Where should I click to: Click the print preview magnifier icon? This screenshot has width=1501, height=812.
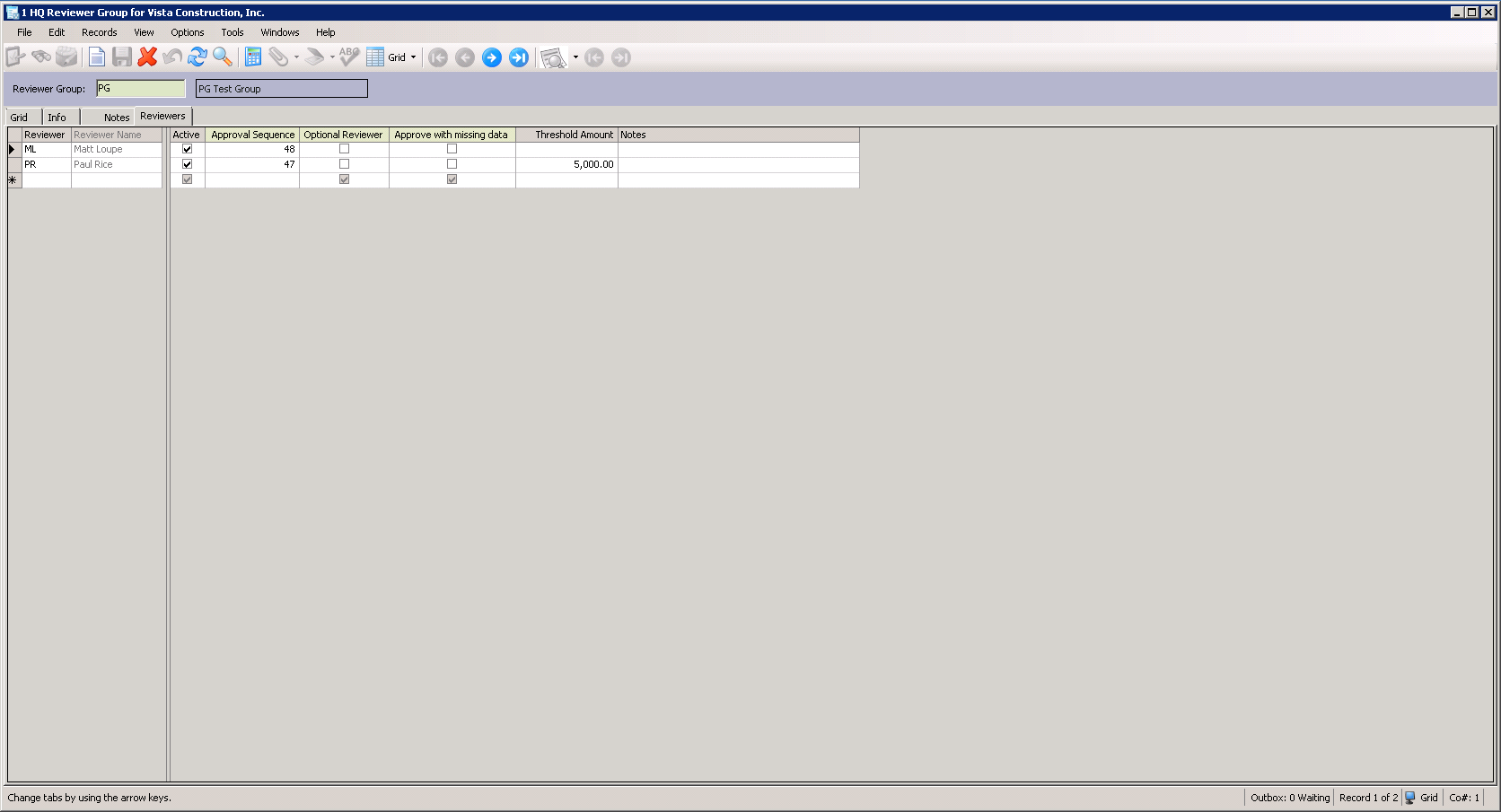coord(553,58)
